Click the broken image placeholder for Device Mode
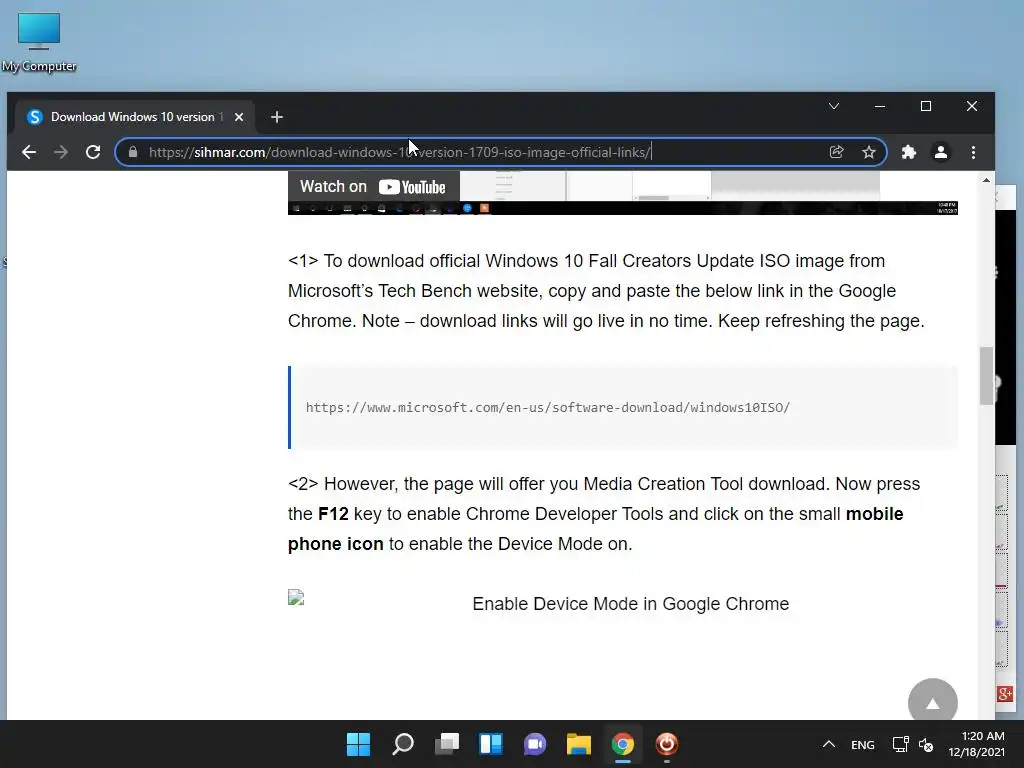1024x768 pixels. coord(296,598)
